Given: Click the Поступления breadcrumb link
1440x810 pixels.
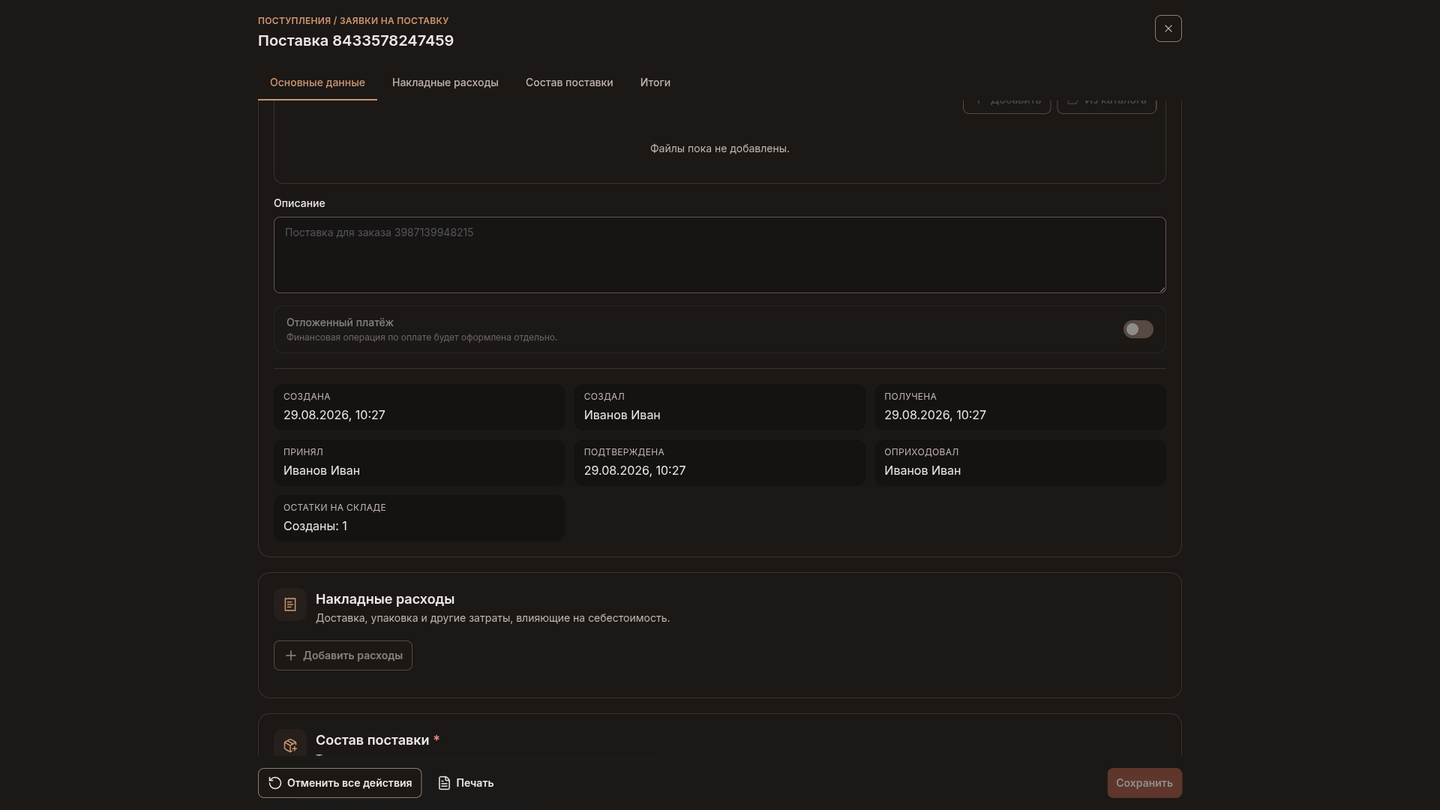Looking at the screenshot, I should coord(294,21).
